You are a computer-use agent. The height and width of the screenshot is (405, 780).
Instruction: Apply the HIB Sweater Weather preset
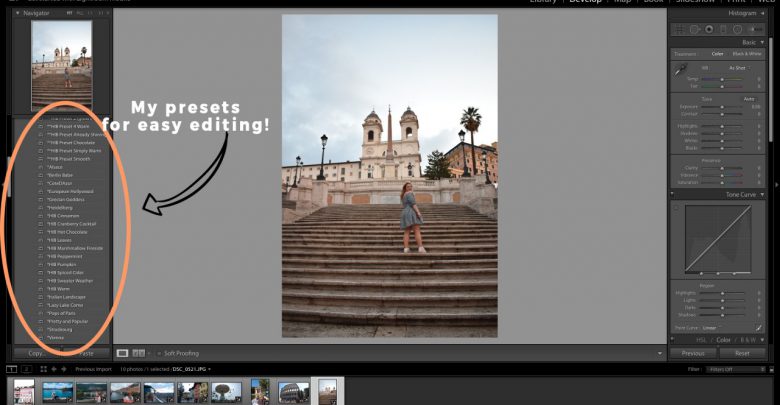click(70, 281)
